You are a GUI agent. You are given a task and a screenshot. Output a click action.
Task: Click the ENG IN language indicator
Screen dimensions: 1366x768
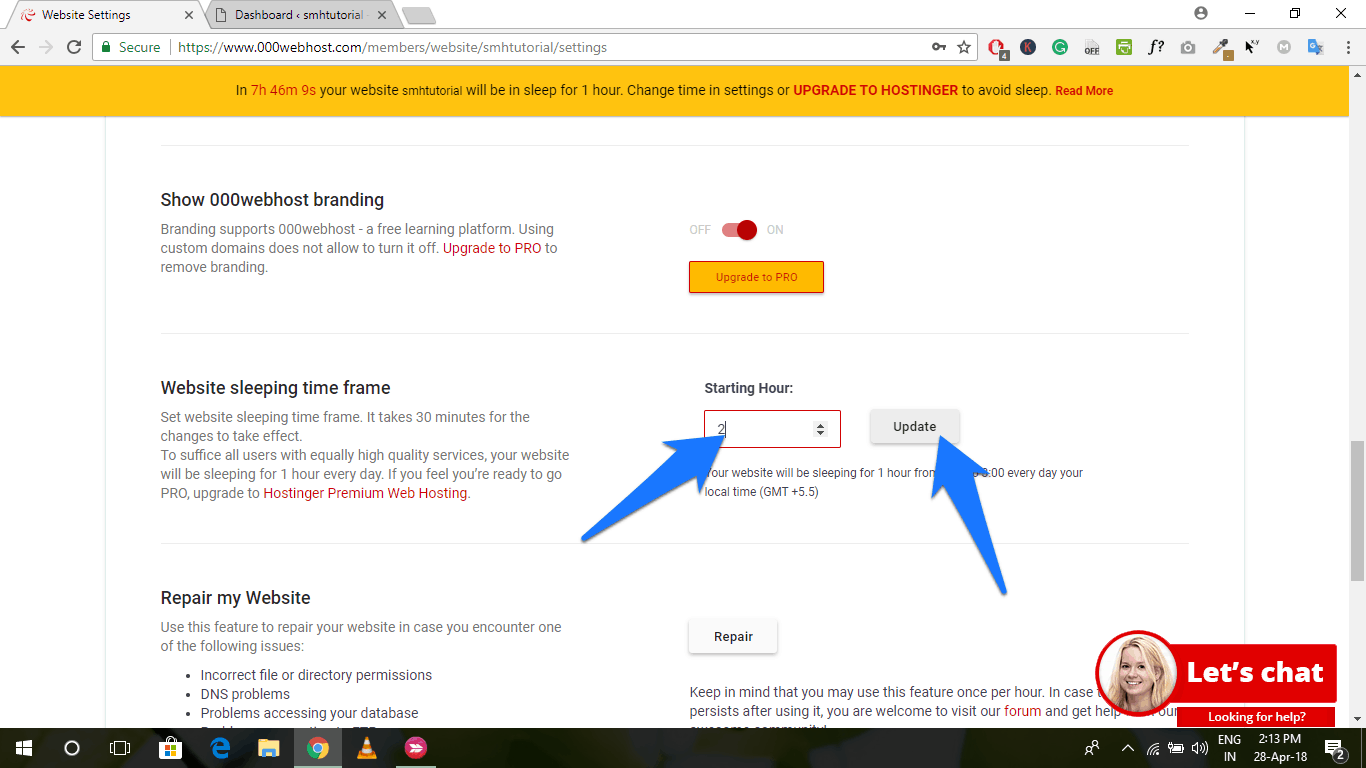(1229, 747)
